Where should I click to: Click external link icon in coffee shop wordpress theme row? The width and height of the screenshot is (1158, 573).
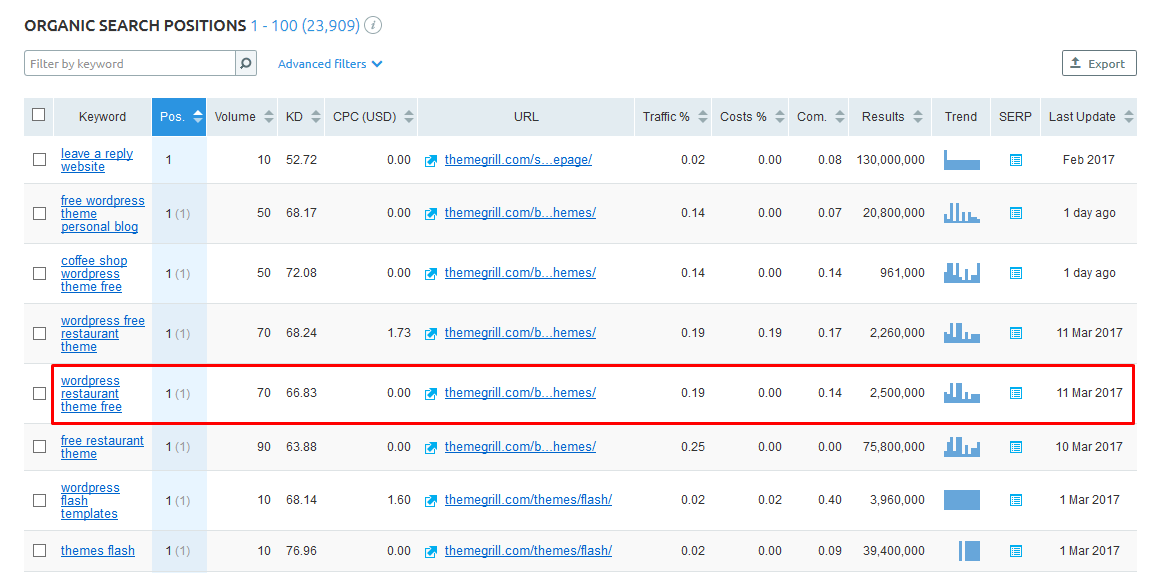coord(431,274)
